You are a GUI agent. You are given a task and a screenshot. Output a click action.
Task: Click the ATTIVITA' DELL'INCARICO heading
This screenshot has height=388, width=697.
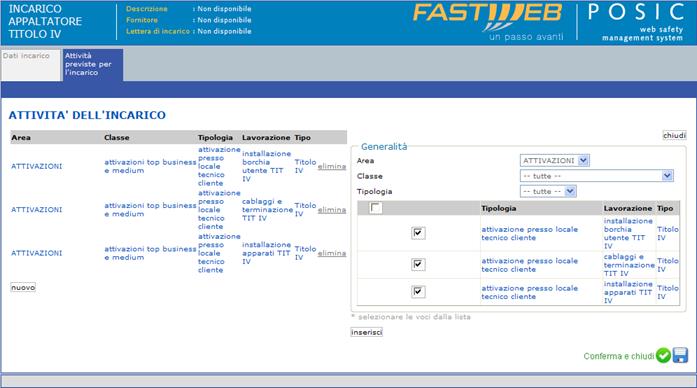coord(87,115)
